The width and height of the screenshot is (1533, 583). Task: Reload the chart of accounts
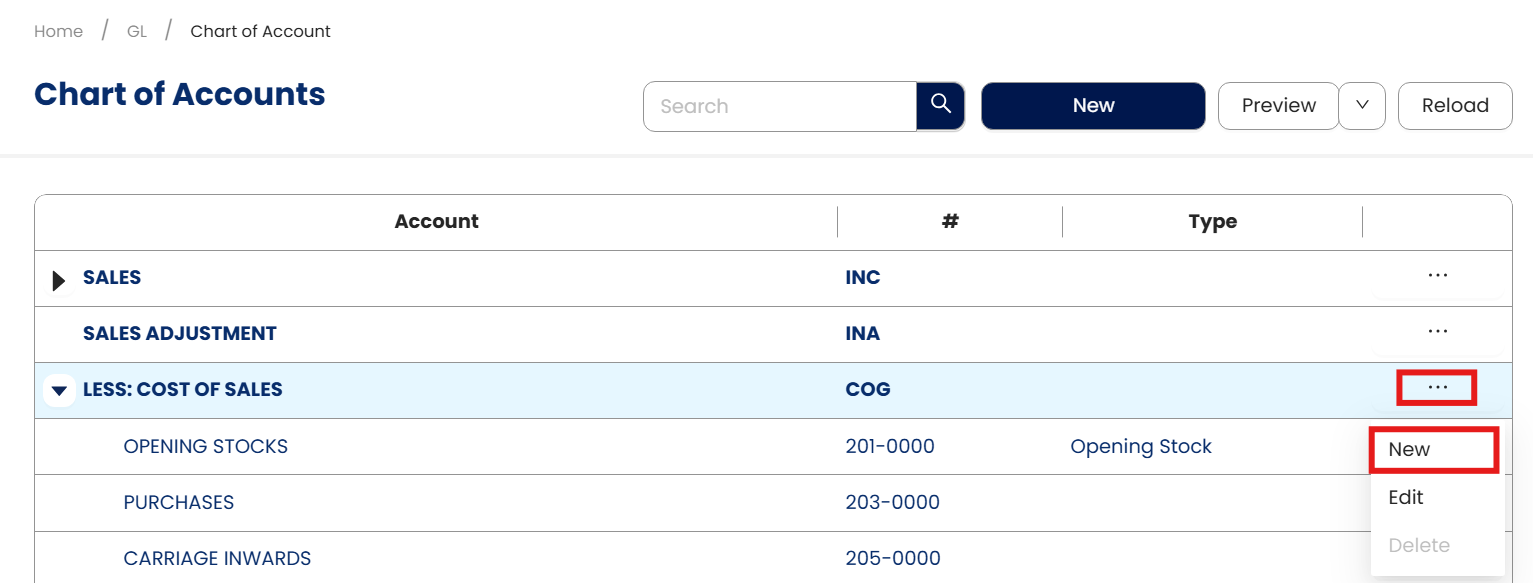click(x=1454, y=106)
